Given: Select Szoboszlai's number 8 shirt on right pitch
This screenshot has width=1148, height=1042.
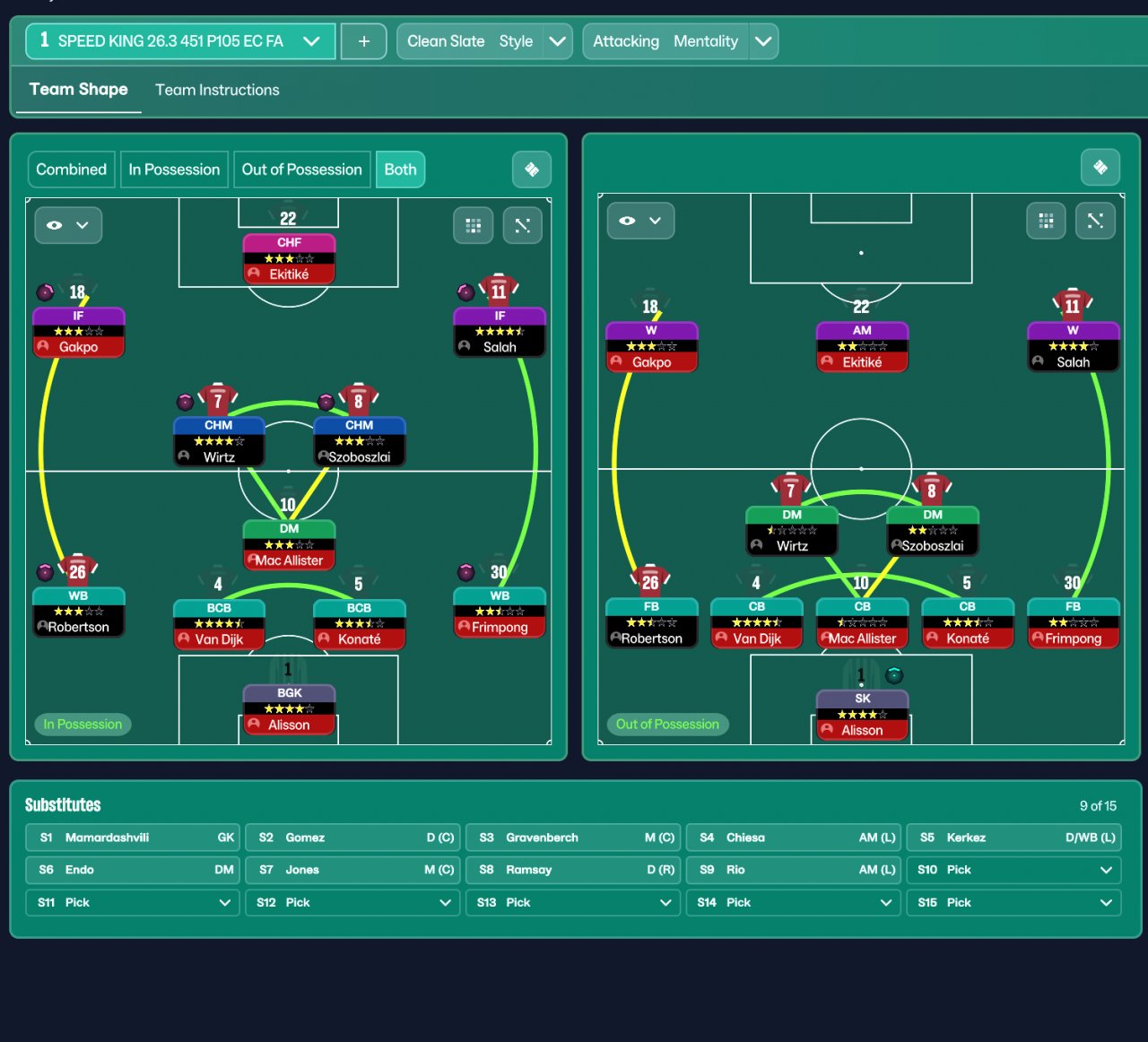Looking at the screenshot, I should (x=932, y=489).
